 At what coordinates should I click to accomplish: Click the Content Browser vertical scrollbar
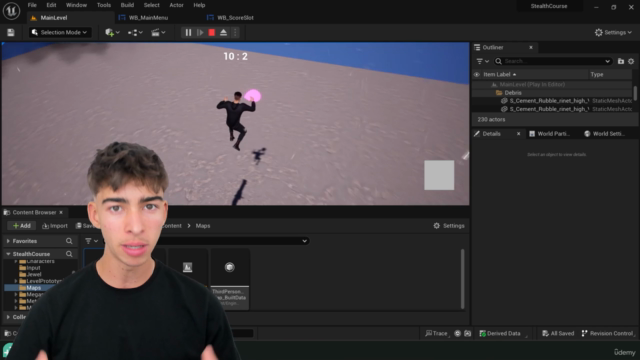(x=462, y=279)
